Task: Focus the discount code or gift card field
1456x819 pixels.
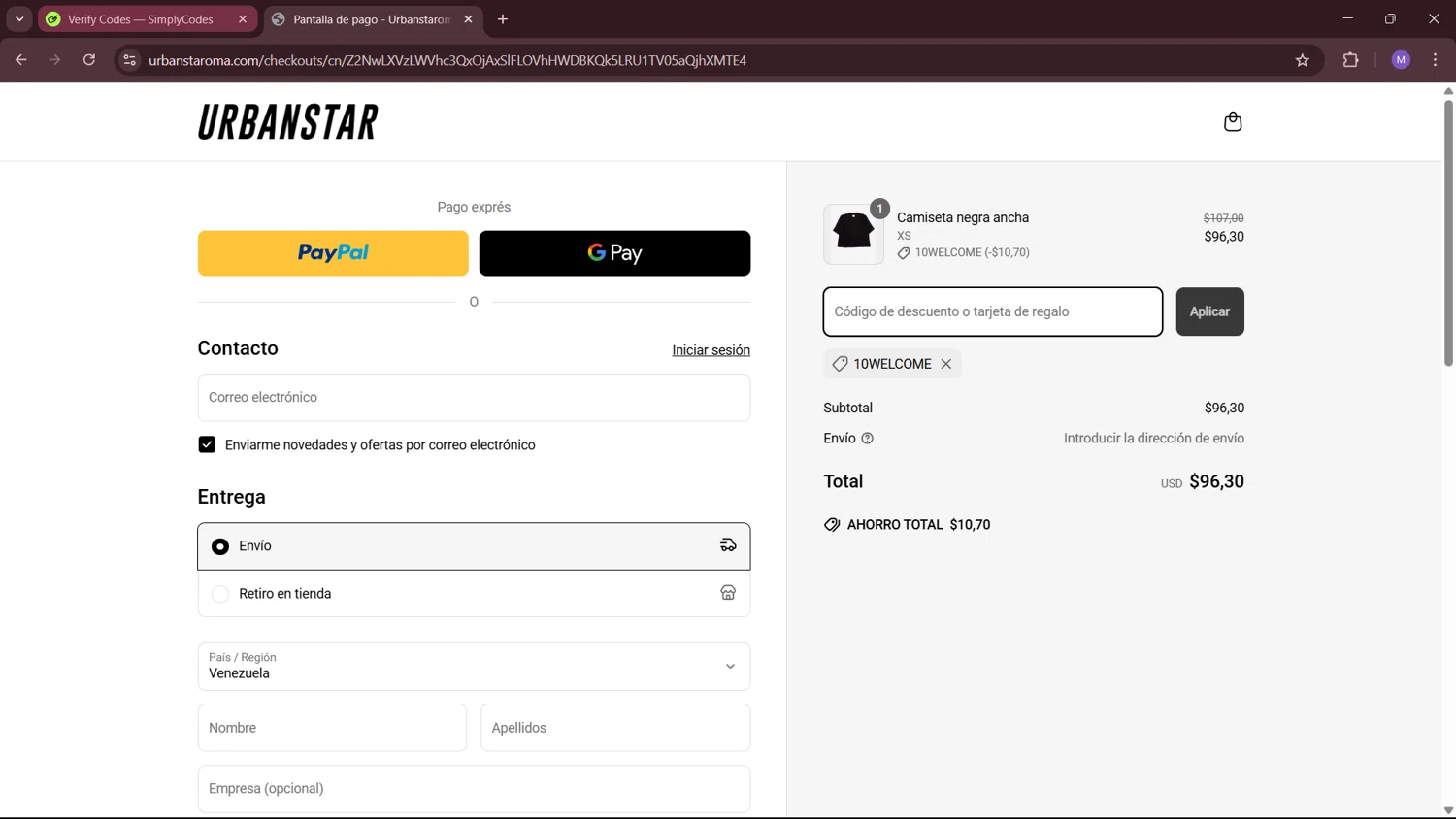Action: 993,311
